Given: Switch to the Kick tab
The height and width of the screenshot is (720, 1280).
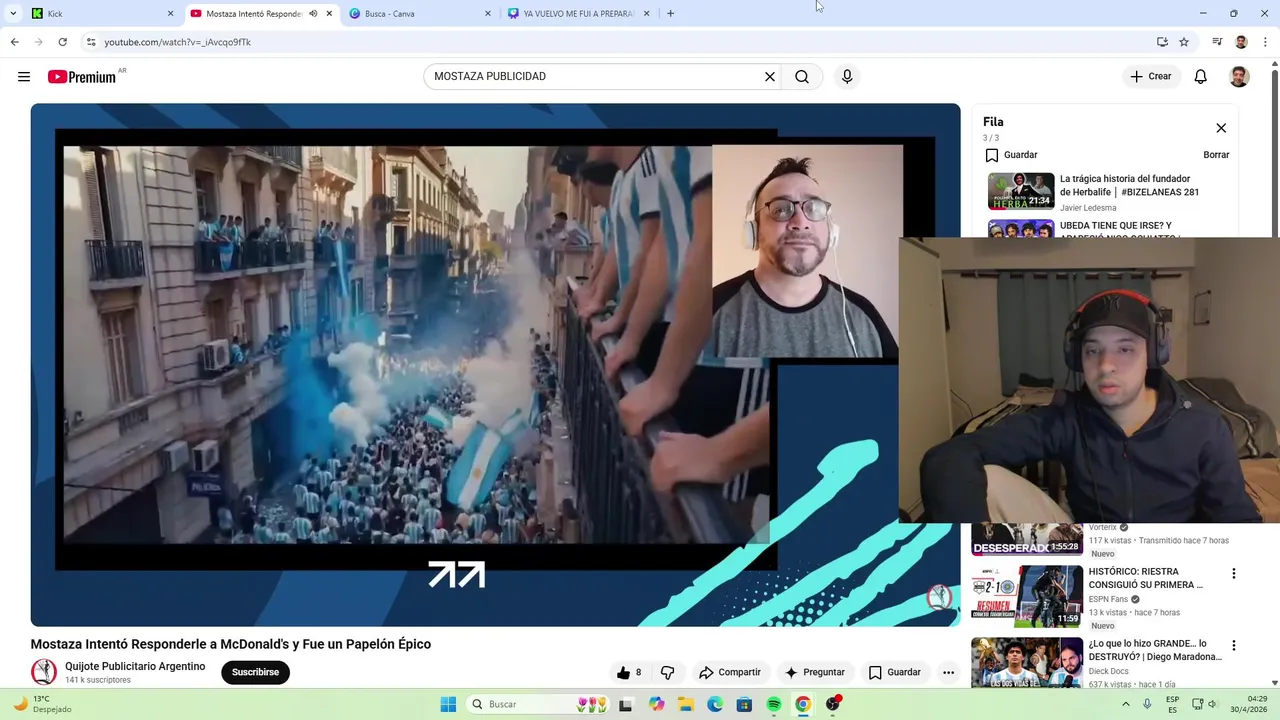Looking at the screenshot, I should coord(100,14).
